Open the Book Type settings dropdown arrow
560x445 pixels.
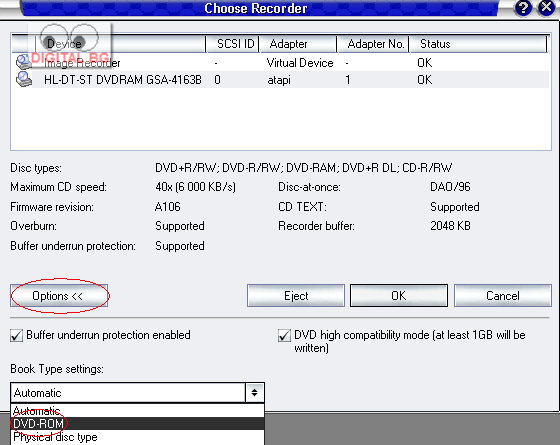click(255, 393)
